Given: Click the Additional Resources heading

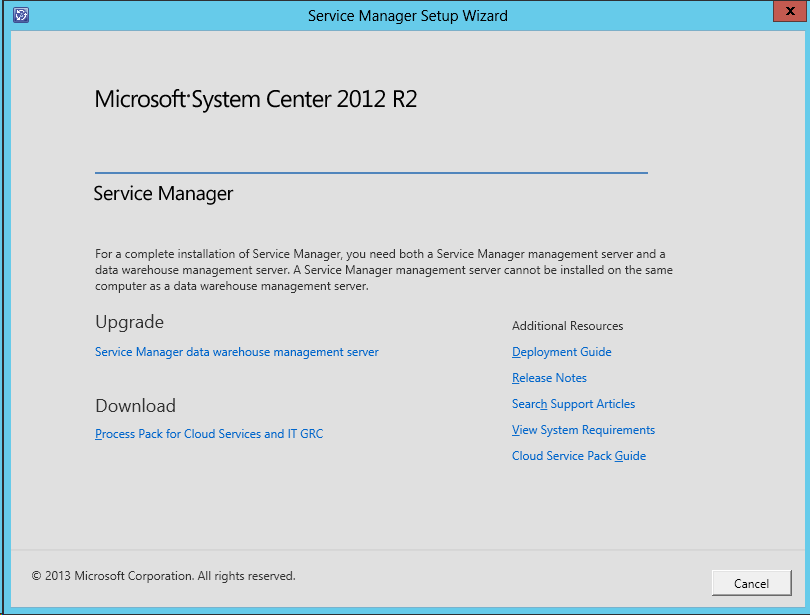Looking at the screenshot, I should tap(567, 326).
